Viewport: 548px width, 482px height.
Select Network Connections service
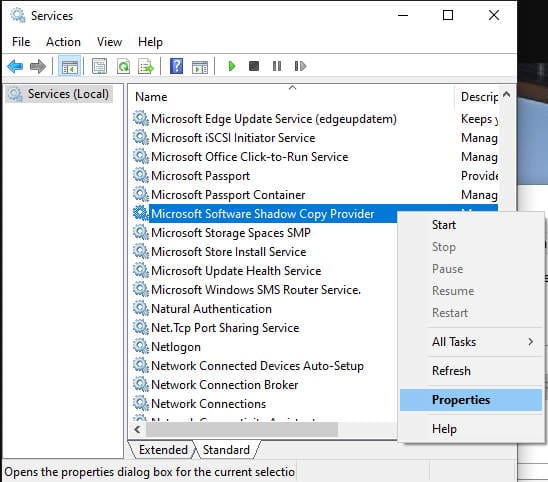coord(208,404)
